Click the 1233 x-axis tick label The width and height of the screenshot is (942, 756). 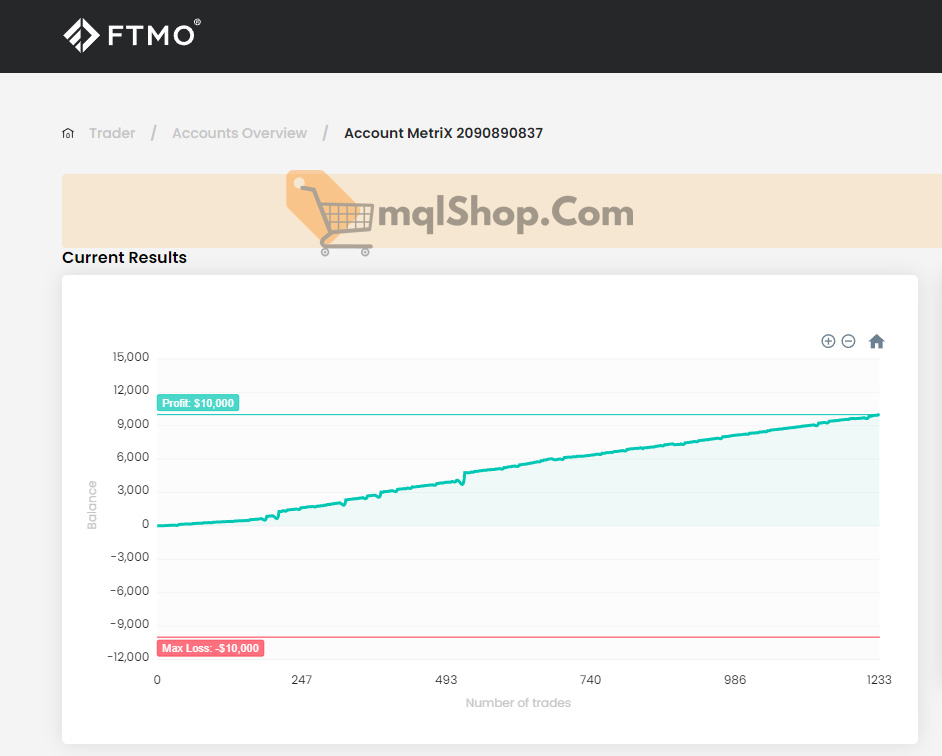(878, 680)
